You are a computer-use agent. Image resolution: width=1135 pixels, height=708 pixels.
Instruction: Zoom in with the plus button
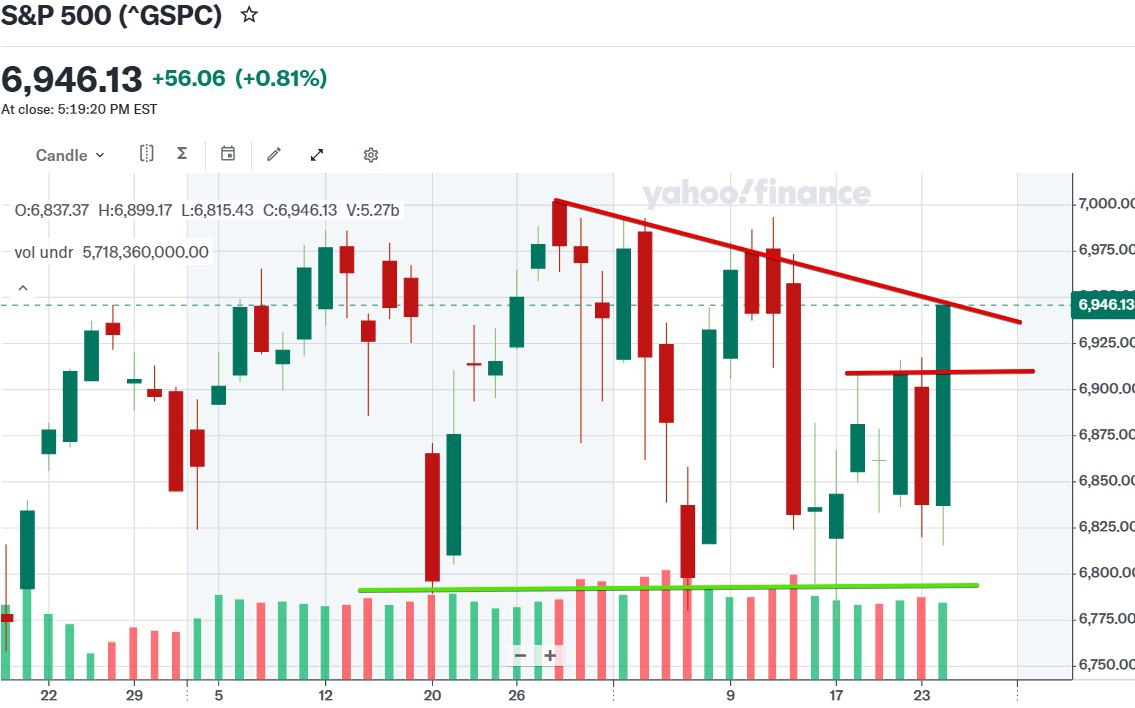550,656
